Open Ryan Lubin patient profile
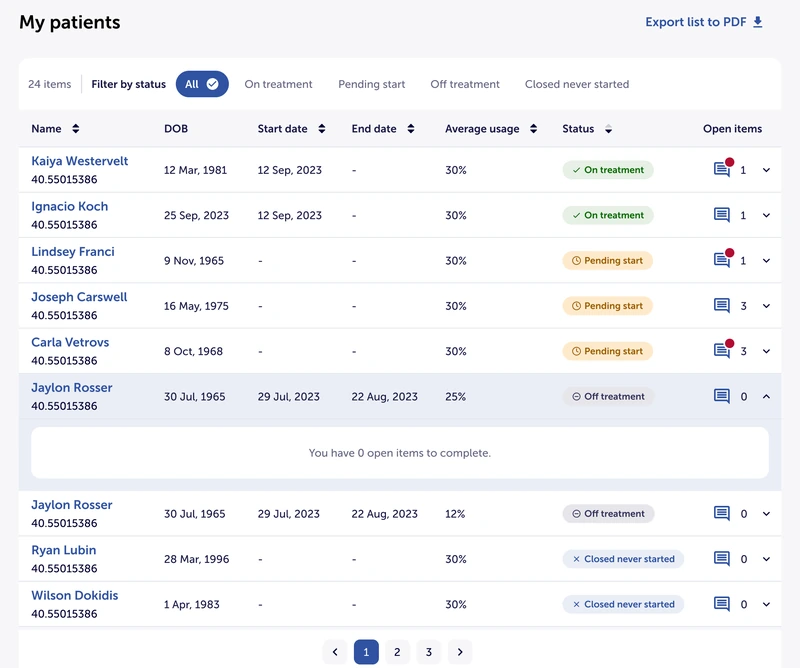The image size is (800, 668). point(63,550)
